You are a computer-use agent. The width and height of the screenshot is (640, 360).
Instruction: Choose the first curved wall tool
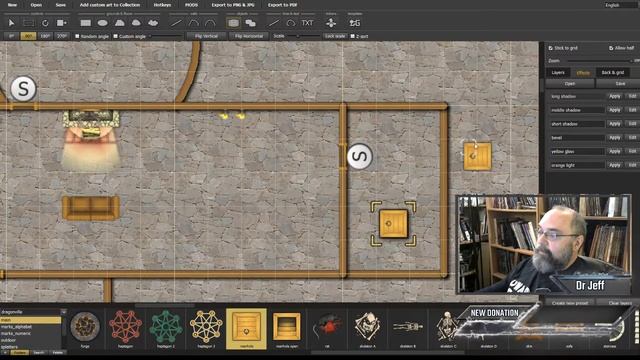tap(193, 23)
